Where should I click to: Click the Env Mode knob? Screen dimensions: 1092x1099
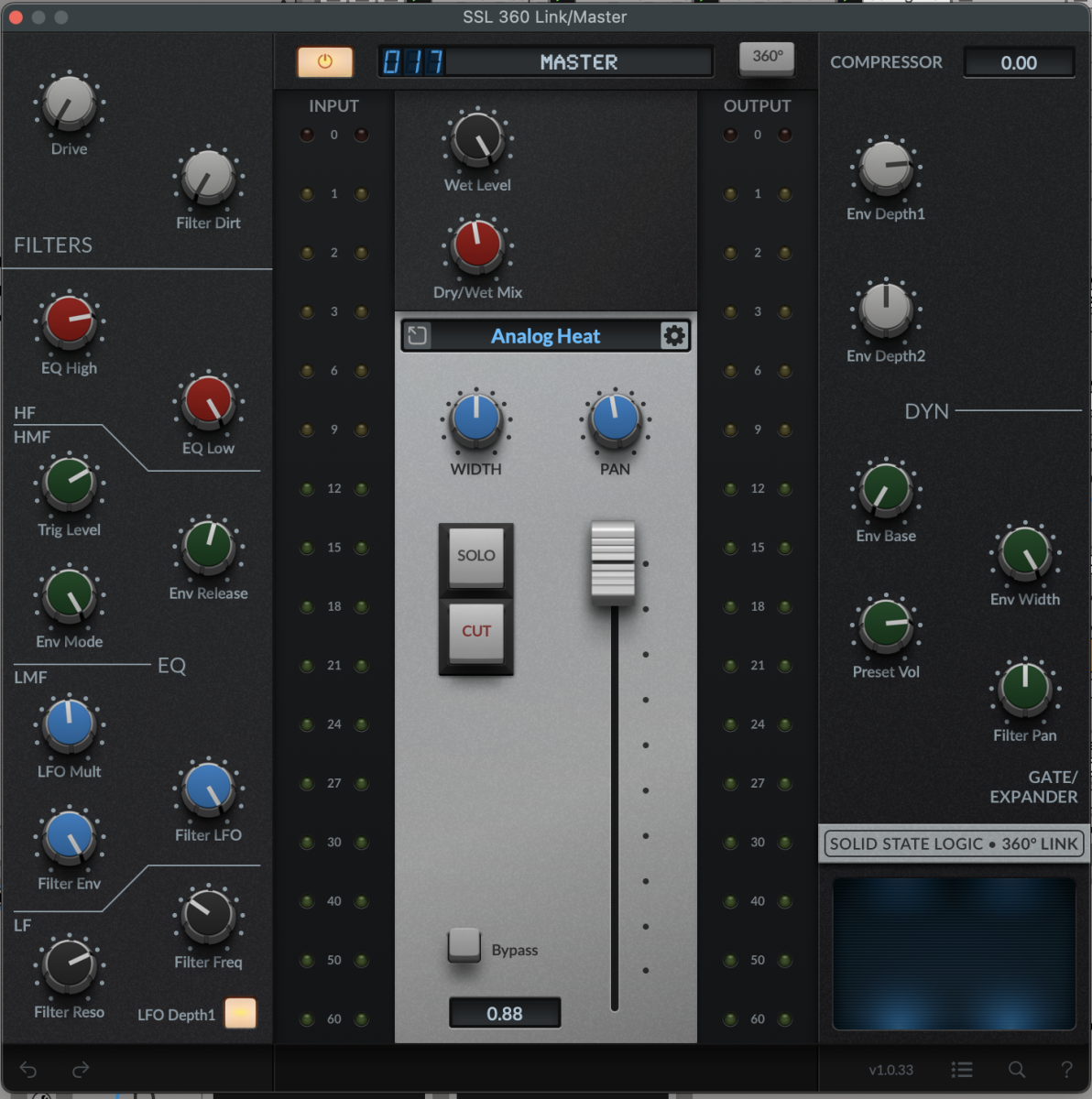(70, 596)
